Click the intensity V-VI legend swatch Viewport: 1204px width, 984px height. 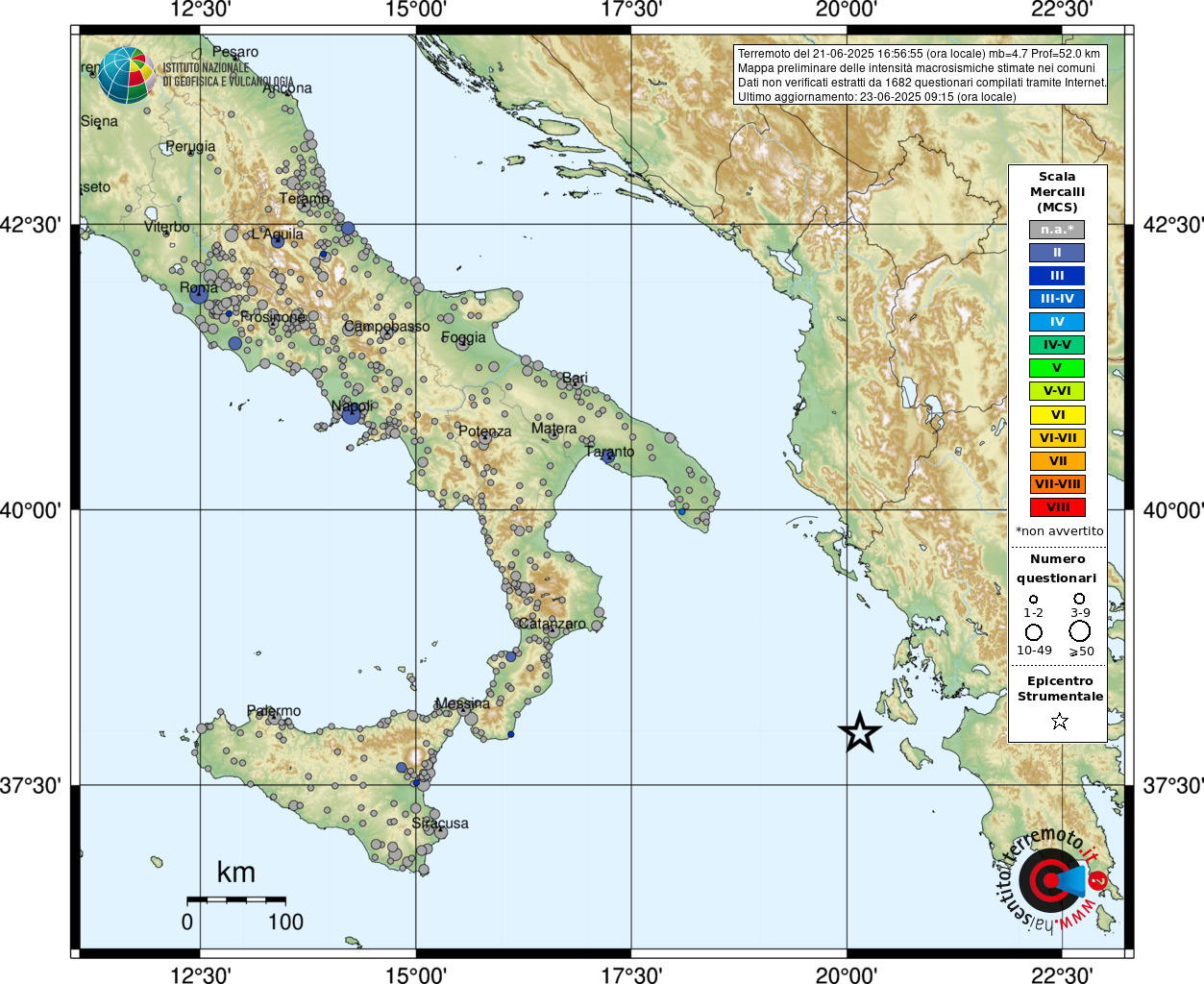(1057, 391)
